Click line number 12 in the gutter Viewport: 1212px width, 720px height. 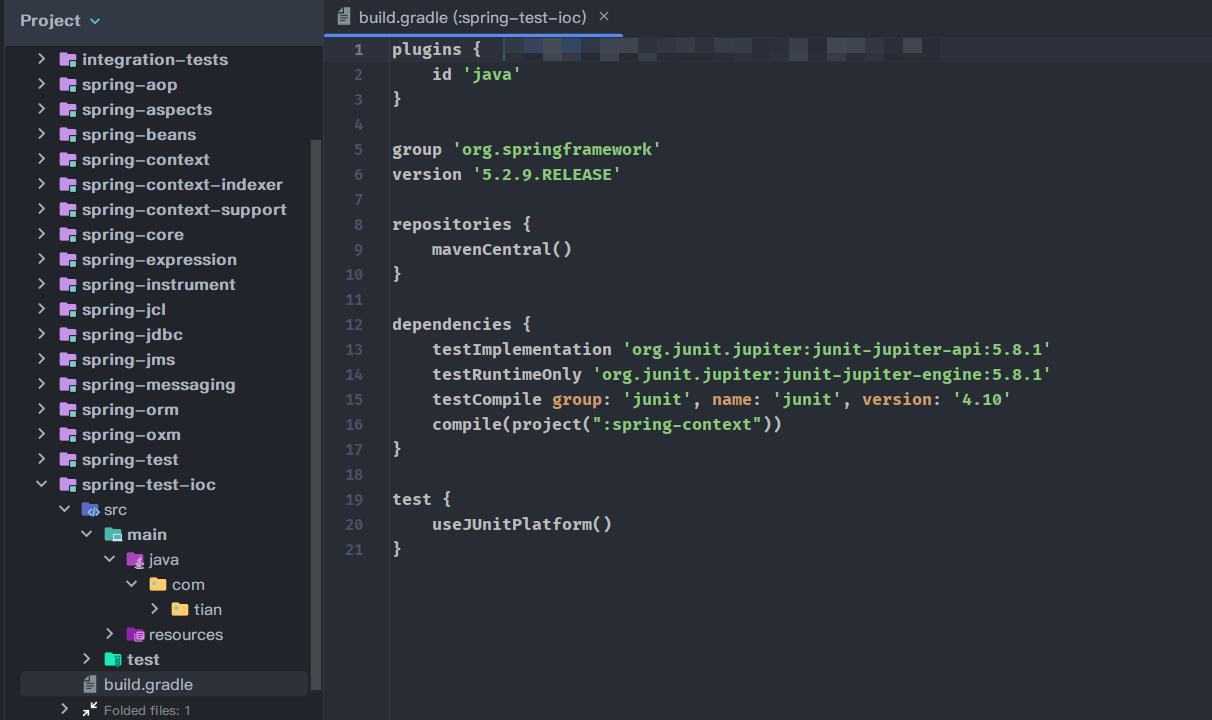354,324
